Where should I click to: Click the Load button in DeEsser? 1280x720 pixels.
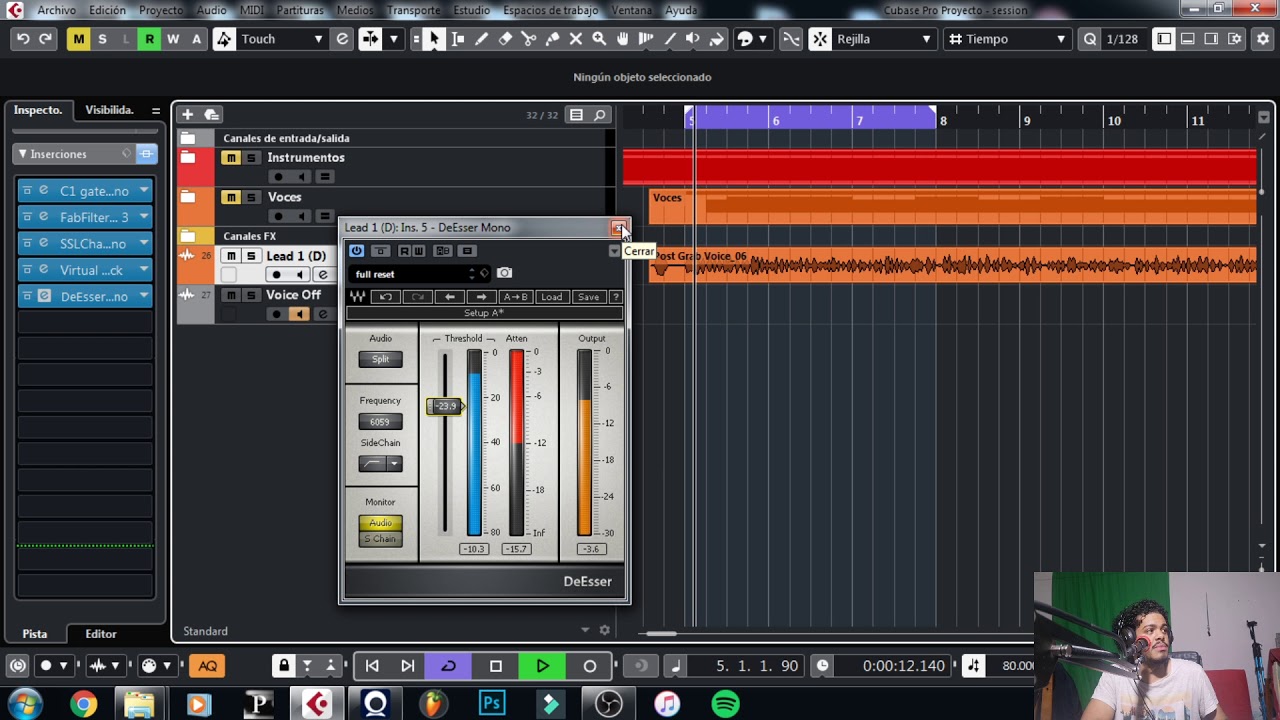tap(551, 297)
